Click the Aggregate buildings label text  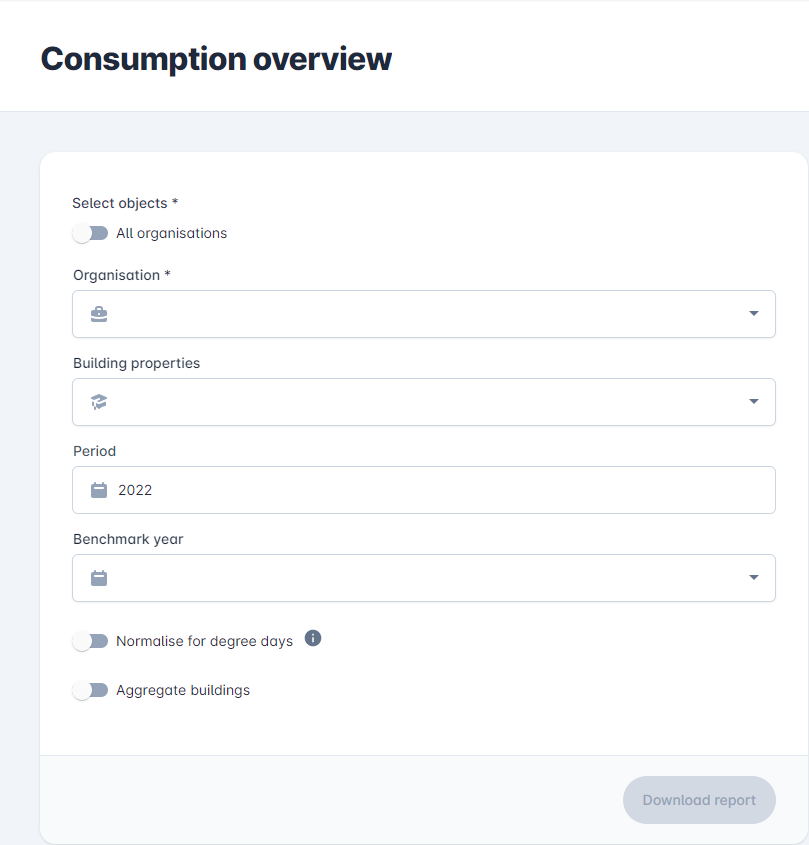(x=183, y=690)
